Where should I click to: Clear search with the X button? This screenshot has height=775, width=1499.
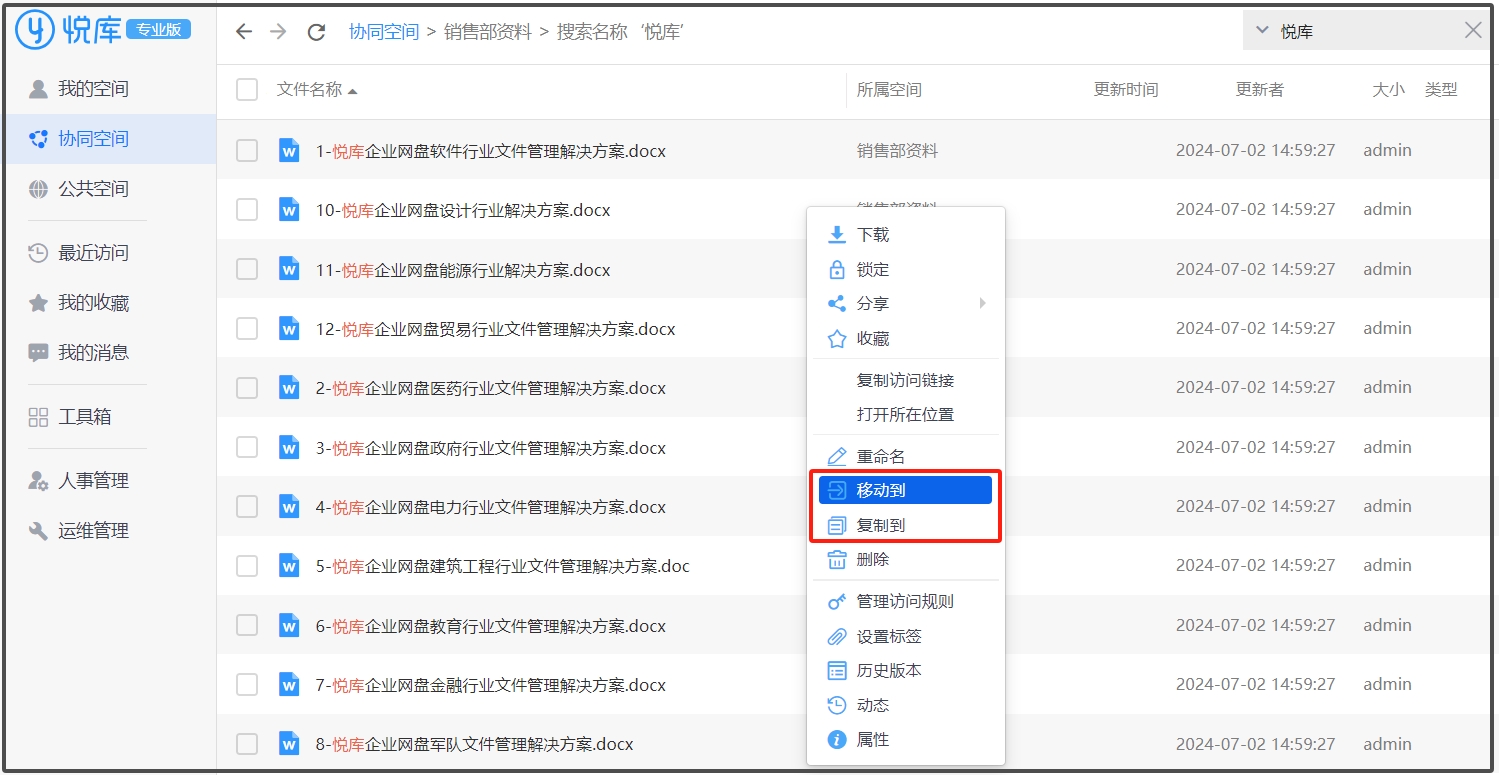1473,31
